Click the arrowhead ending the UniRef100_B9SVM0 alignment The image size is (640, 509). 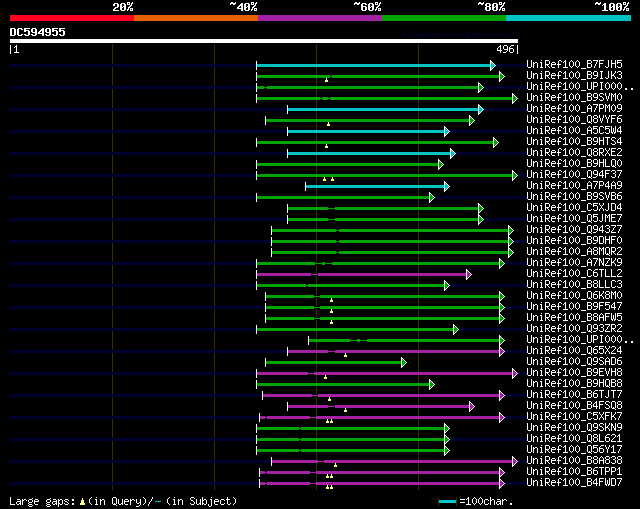[x=515, y=98]
